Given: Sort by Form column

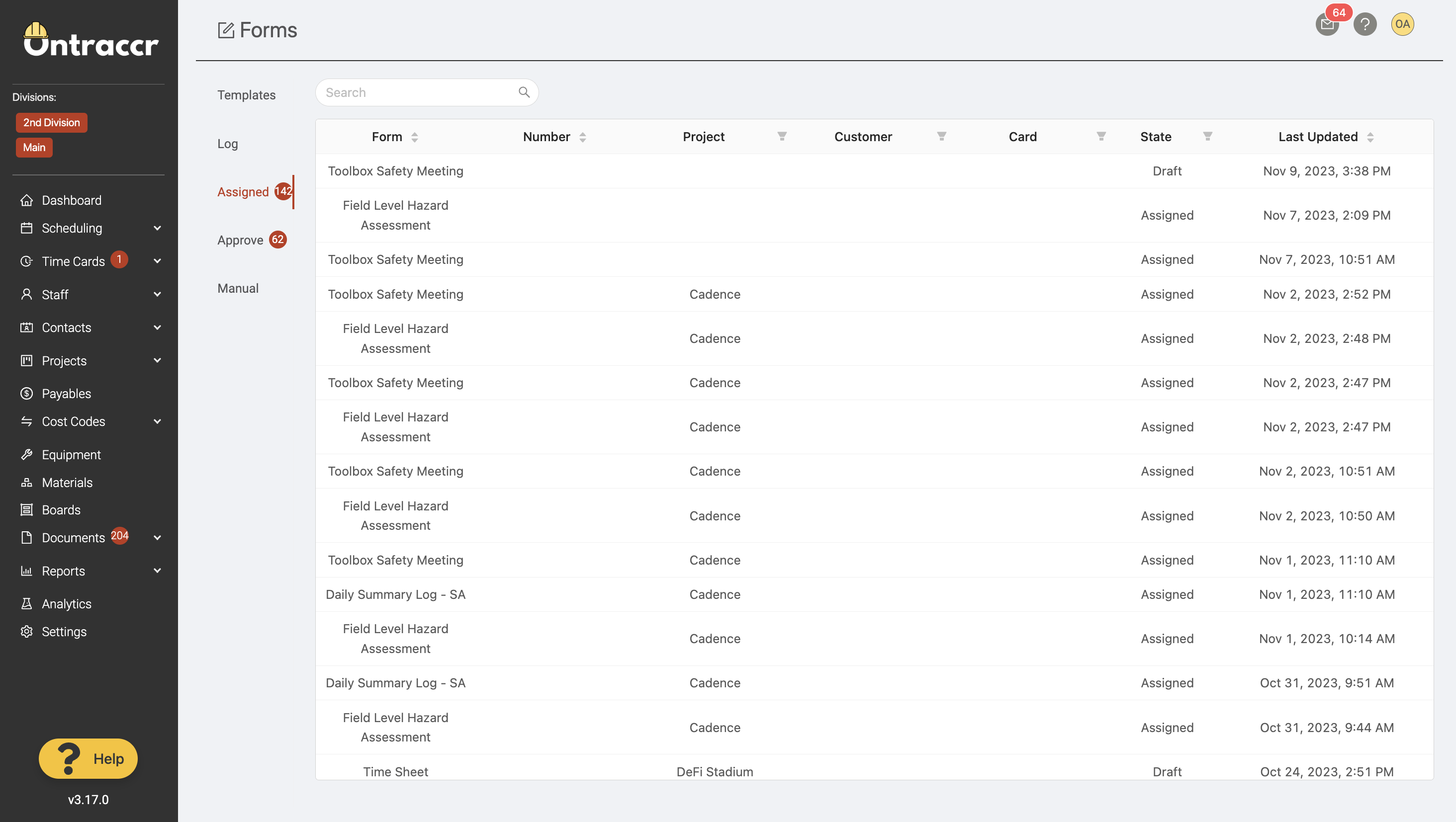Looking at the screenshot, I should pyautogui.click(x=414, y=137).
